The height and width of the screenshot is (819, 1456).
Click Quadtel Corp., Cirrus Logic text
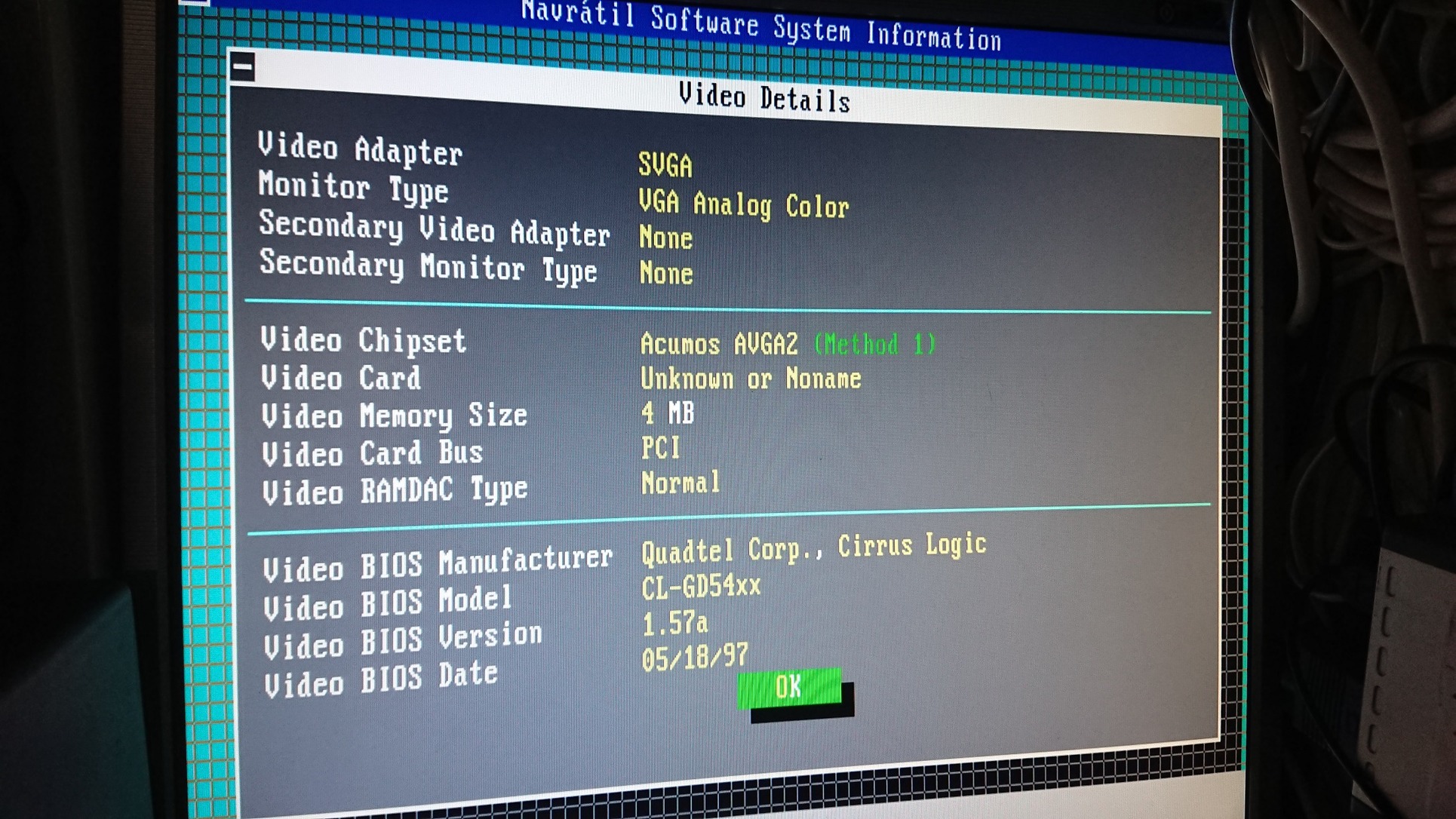point(813,548)
